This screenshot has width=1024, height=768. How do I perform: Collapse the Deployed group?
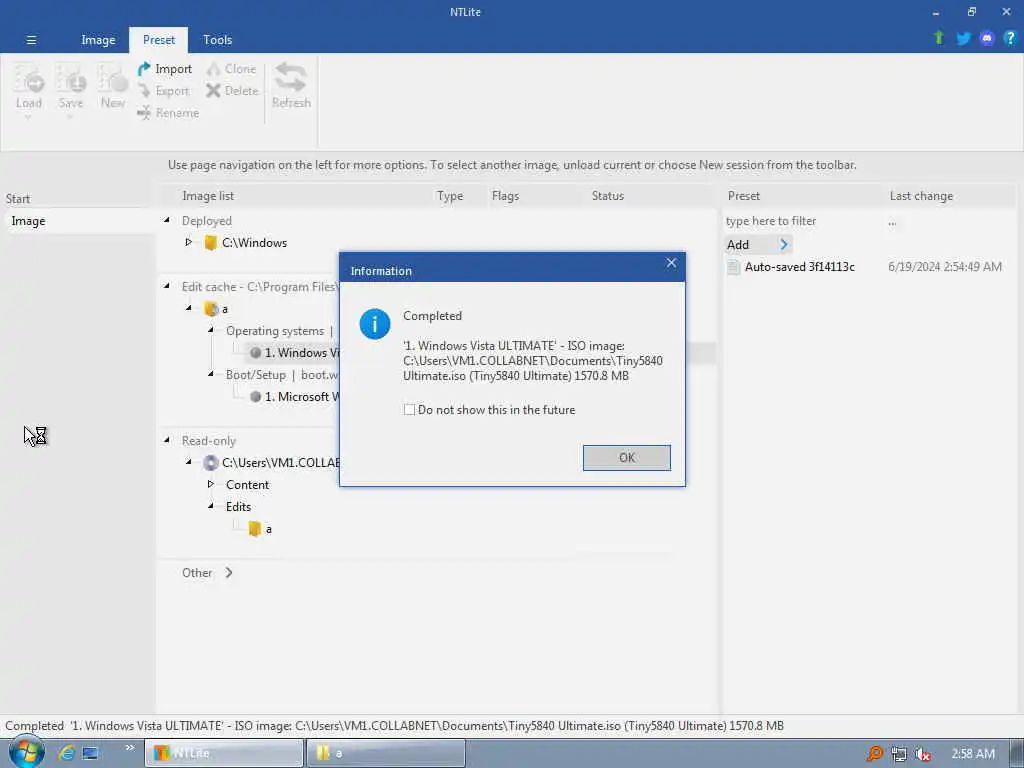click(x=167, y=221)
